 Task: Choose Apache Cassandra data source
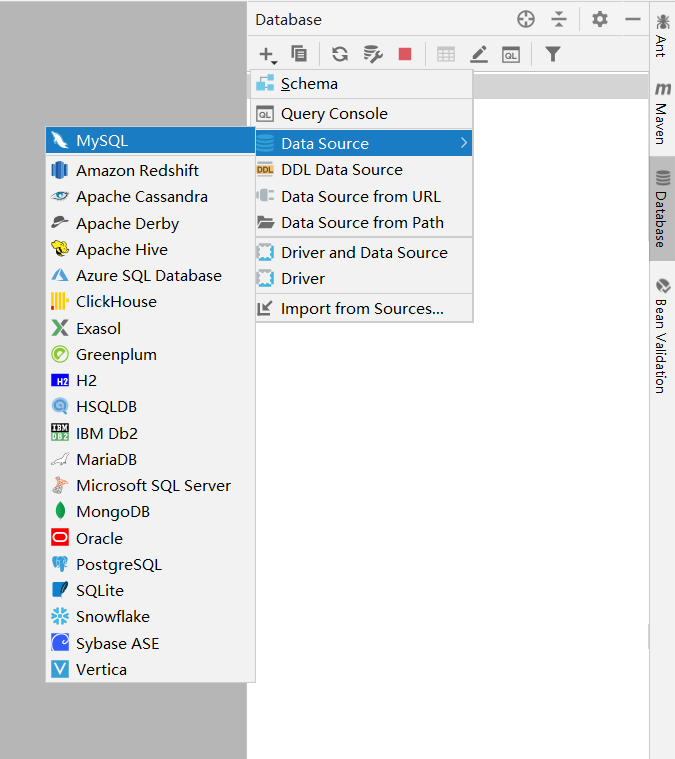151,197
